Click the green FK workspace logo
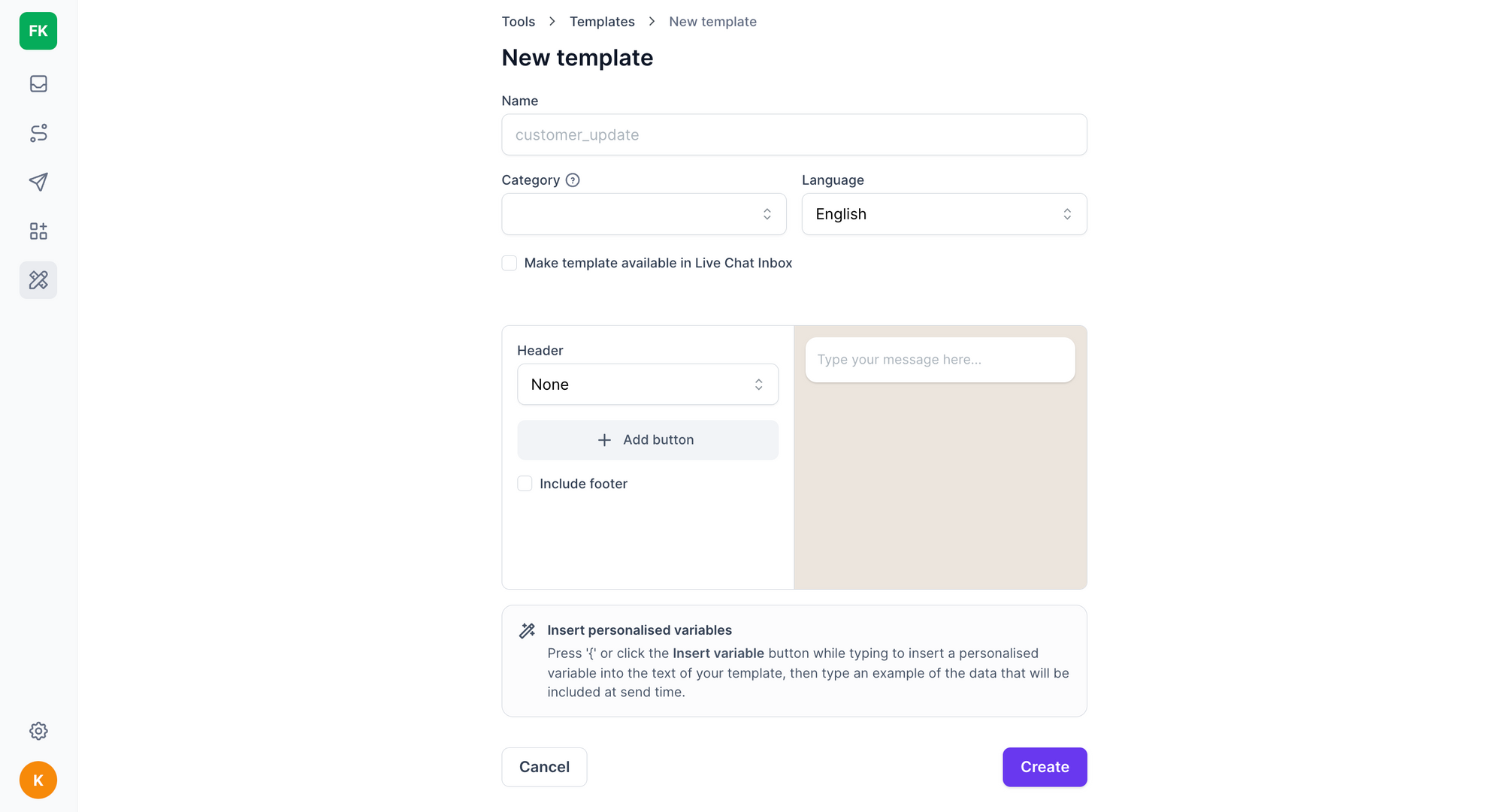Image resolution: width=1503 pixels, height=812 pixels. coord(38,31)
